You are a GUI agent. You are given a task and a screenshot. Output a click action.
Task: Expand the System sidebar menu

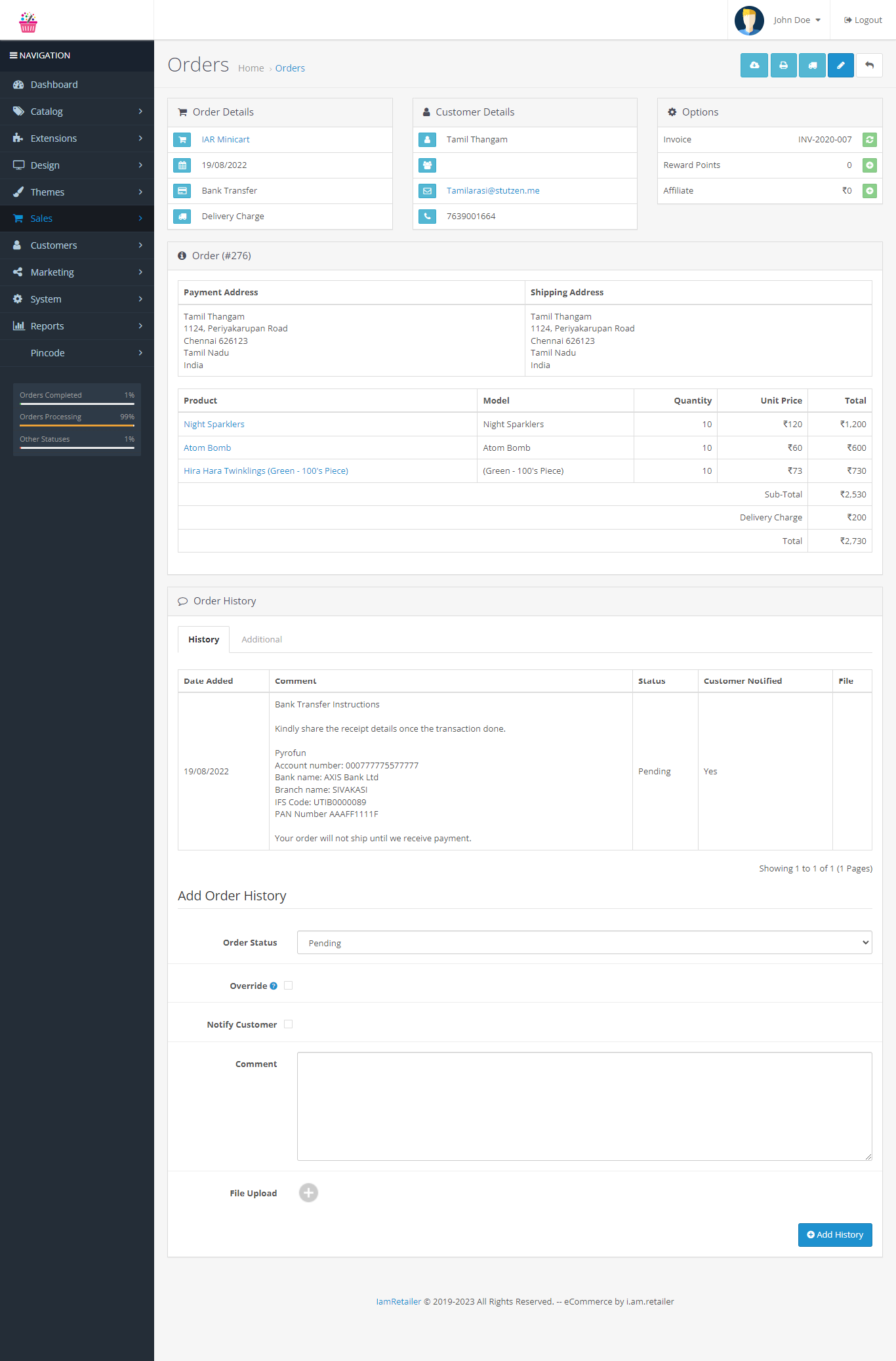click(77, 299)
